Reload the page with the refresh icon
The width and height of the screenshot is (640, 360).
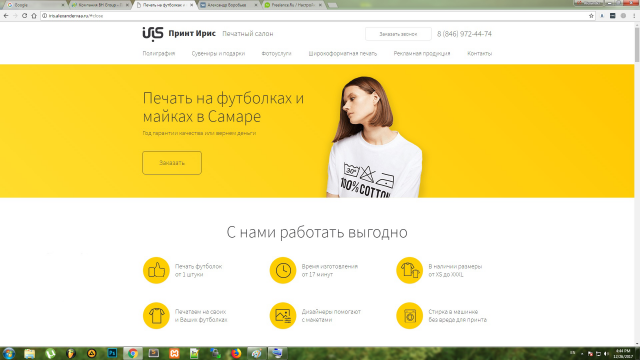tap(24, 16)
